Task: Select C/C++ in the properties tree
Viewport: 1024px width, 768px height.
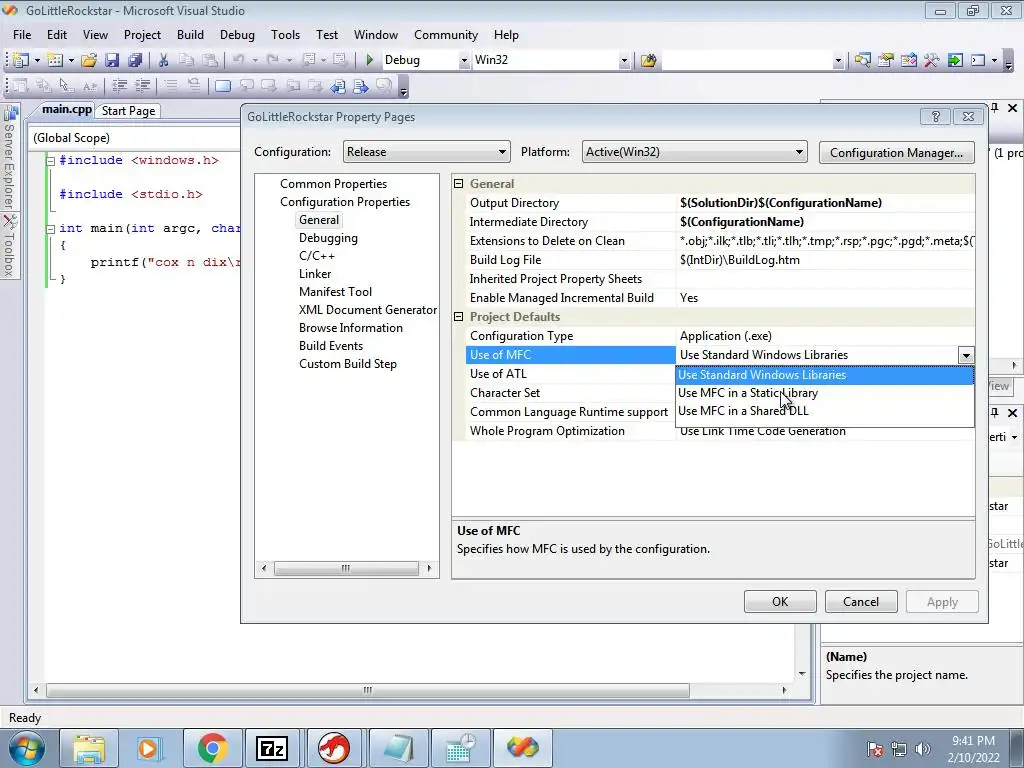Action: click(x=317, y=256)
